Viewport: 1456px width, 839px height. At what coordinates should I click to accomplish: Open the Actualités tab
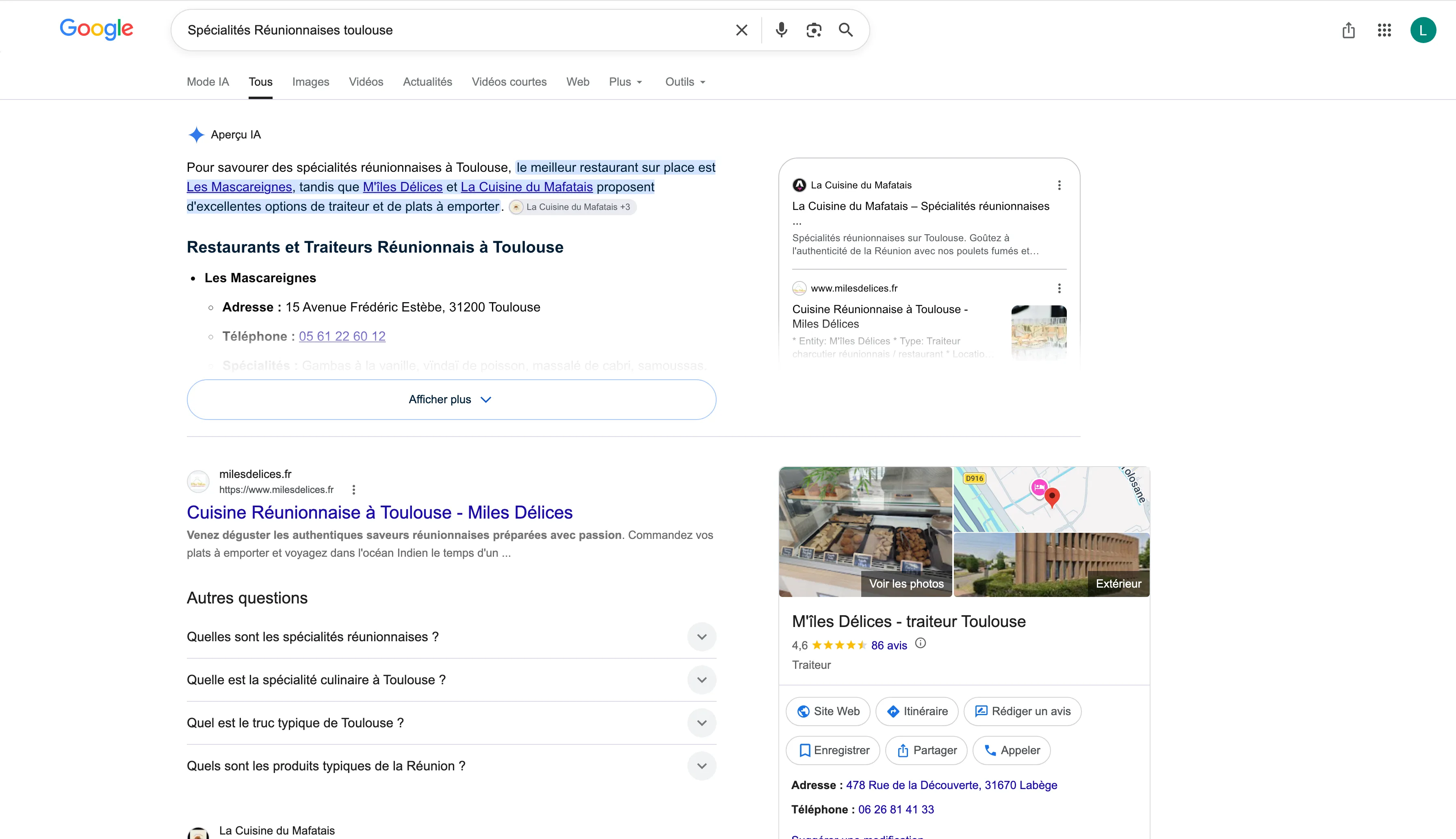pyautogui.click(x=427, y=82)
